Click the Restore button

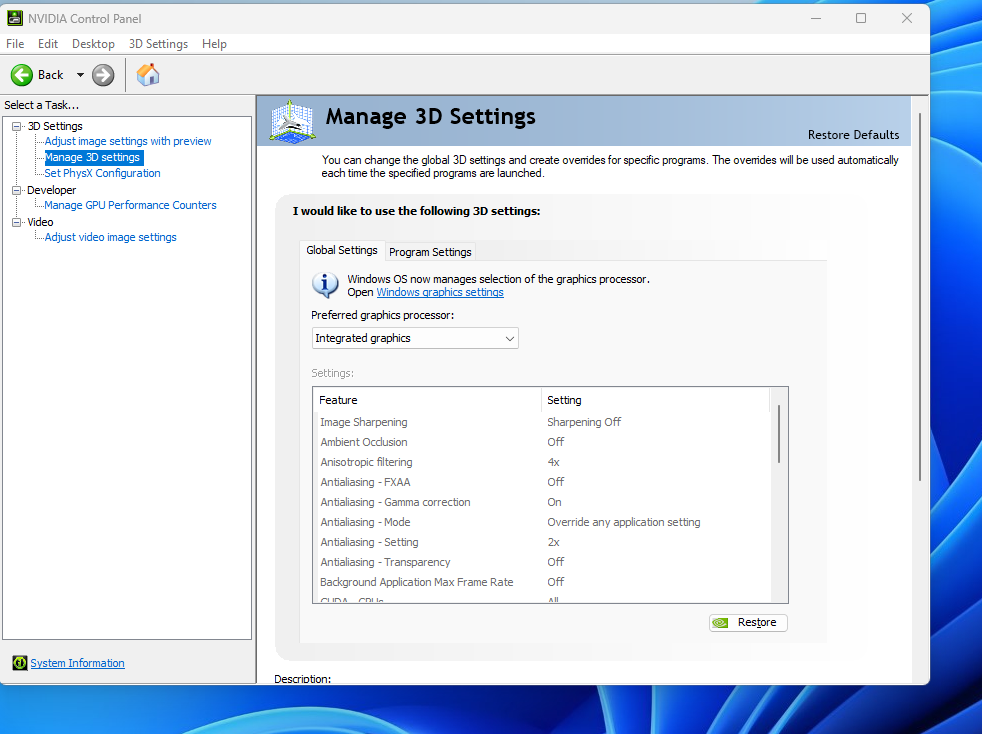point(748,623)
